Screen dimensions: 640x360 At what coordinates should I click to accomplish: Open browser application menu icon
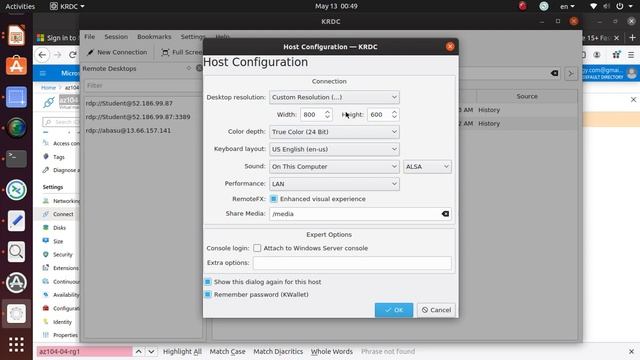click(x=631, y=55)
